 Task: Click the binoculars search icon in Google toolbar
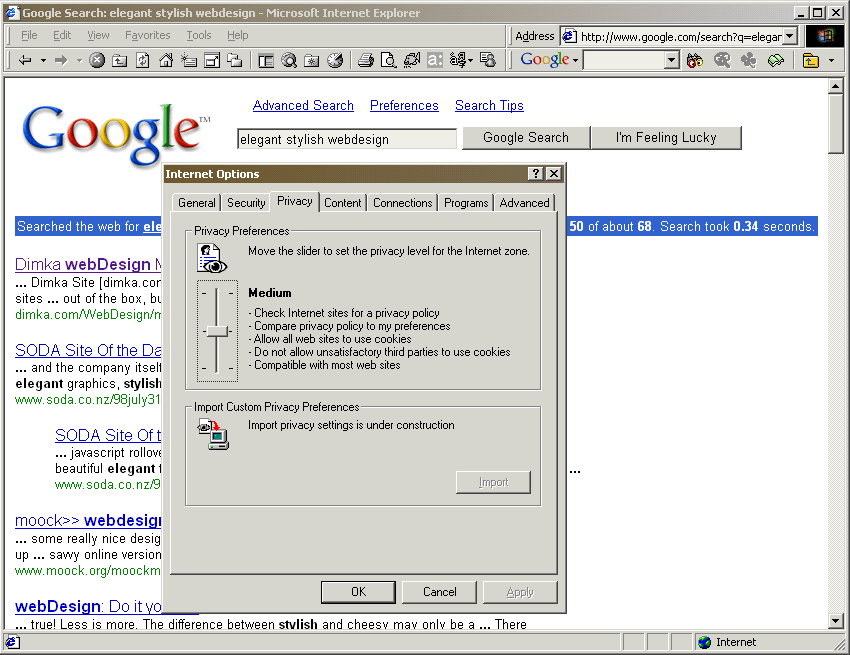[x=694, y=60]
